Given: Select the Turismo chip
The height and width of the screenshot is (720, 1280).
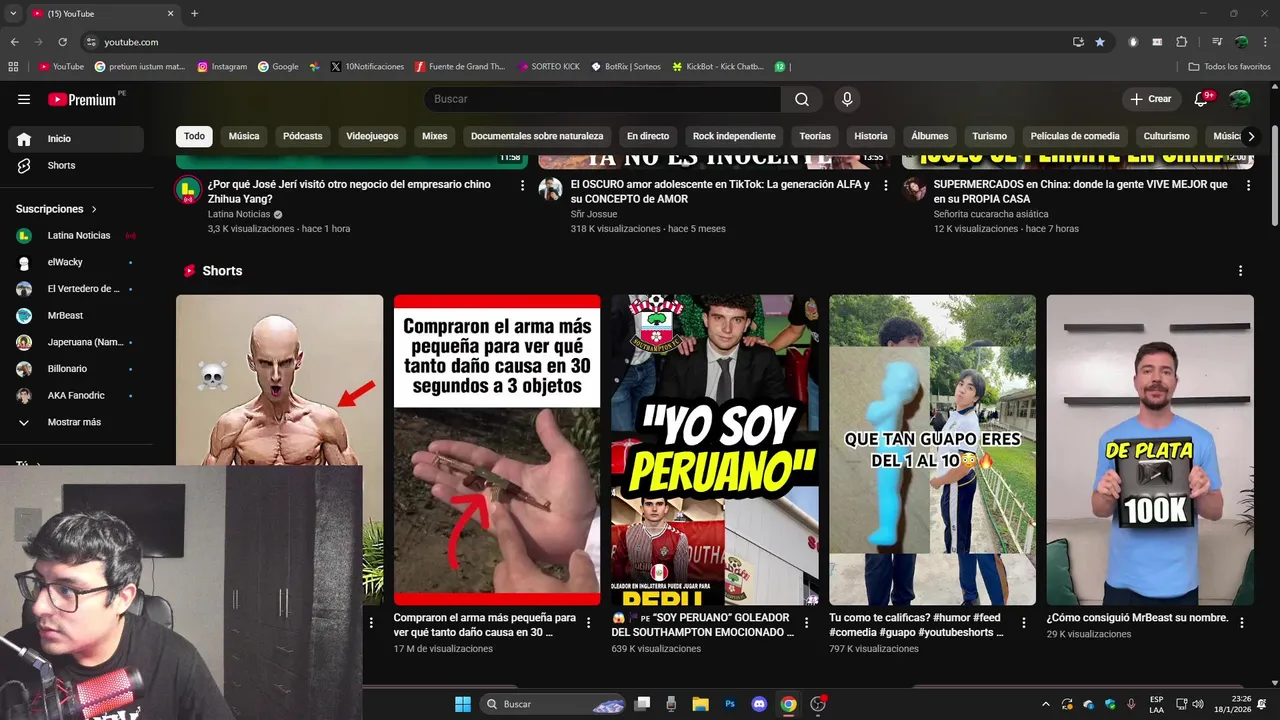Looking at the screenshot, I should pos(990,136).
